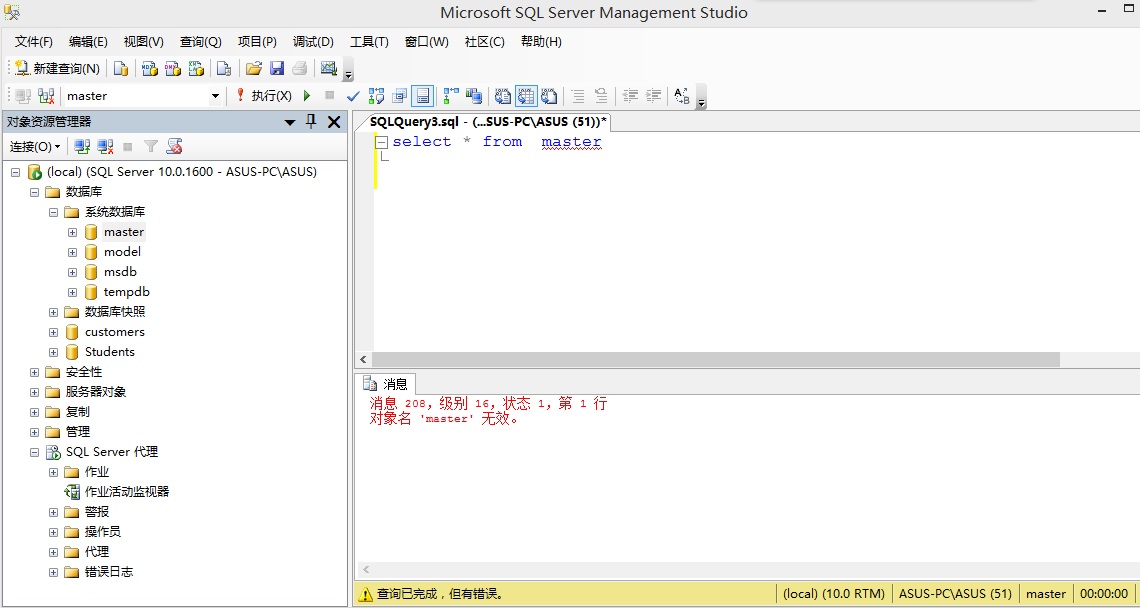The image size is (1140, 608).
Task: Click Specify Values for Template Parameters icon
Action: [682, 96]
